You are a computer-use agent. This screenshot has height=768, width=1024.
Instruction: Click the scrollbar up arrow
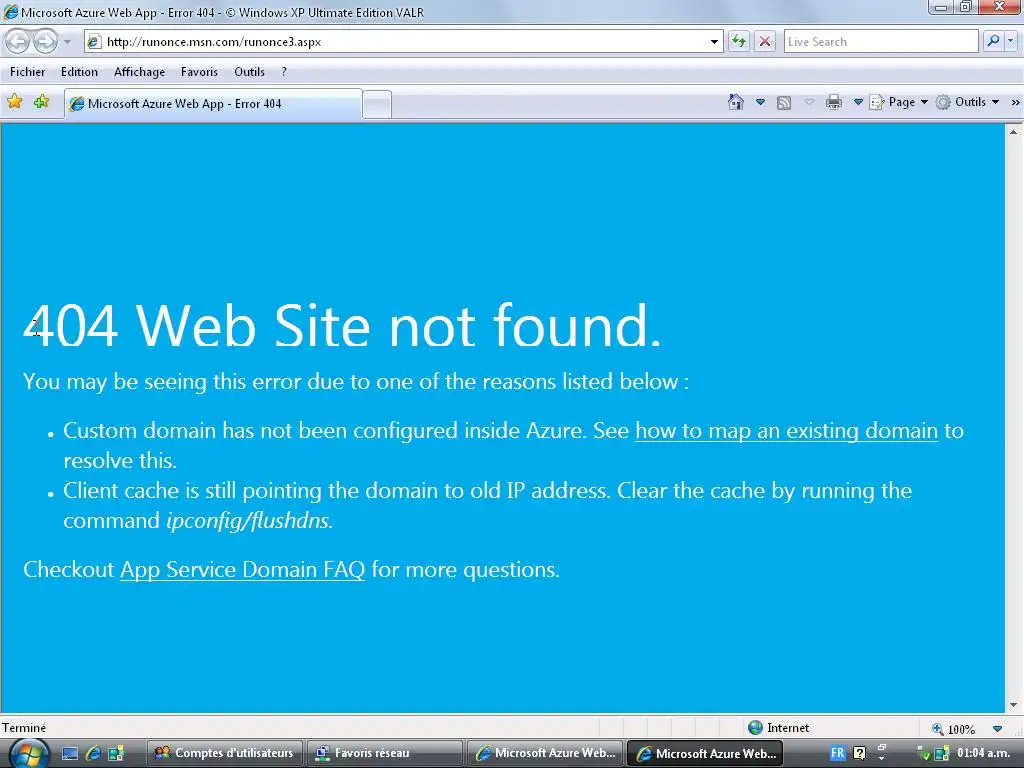(x=1014, y=132)
